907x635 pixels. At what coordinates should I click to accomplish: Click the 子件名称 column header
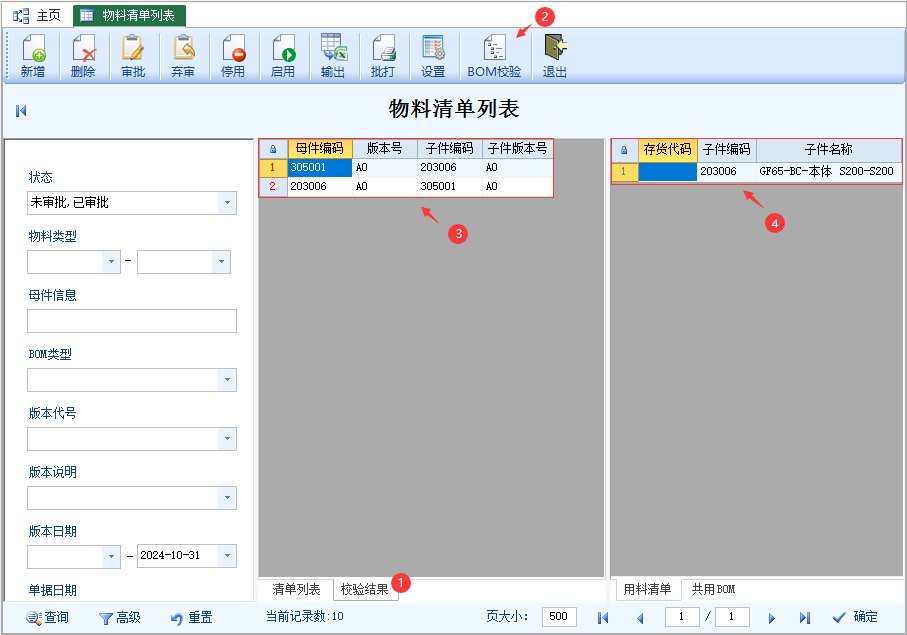[x=829, y=150]
